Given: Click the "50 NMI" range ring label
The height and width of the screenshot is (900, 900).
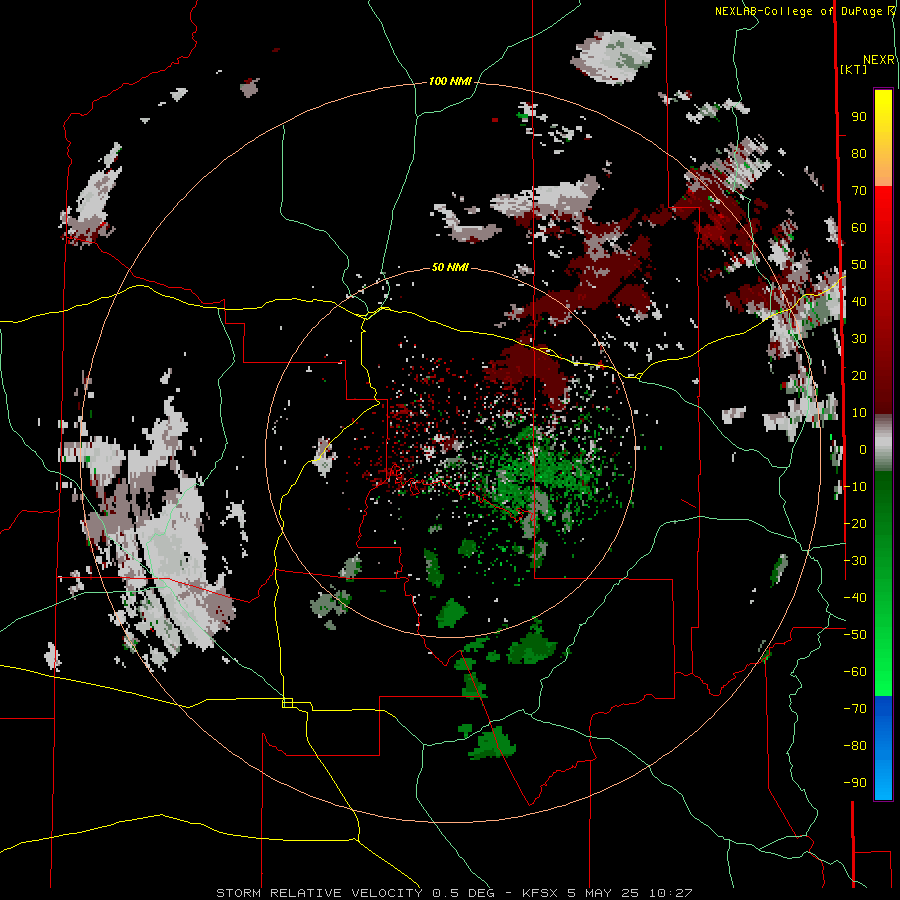Looking at the screenshot, I should (x=450, y=267).
